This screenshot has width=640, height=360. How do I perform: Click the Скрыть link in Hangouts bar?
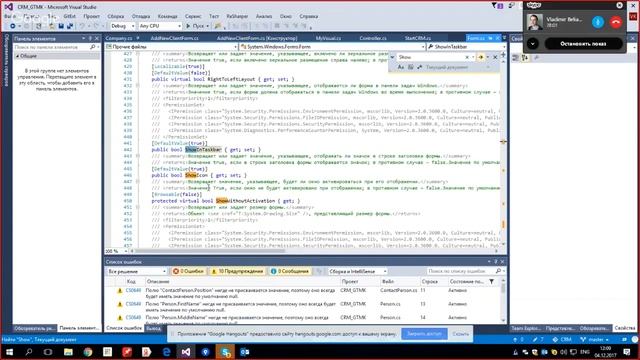(x=460, y=334)
